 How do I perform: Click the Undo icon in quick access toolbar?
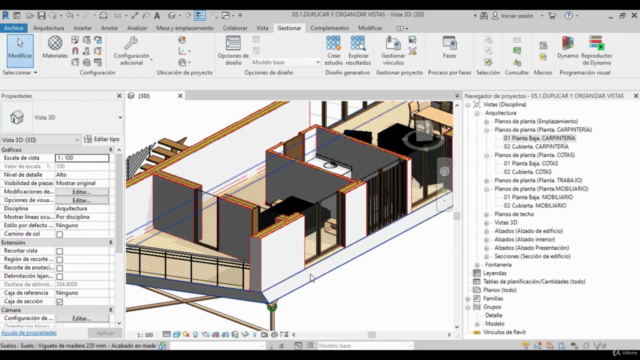[x=70, y=16]
